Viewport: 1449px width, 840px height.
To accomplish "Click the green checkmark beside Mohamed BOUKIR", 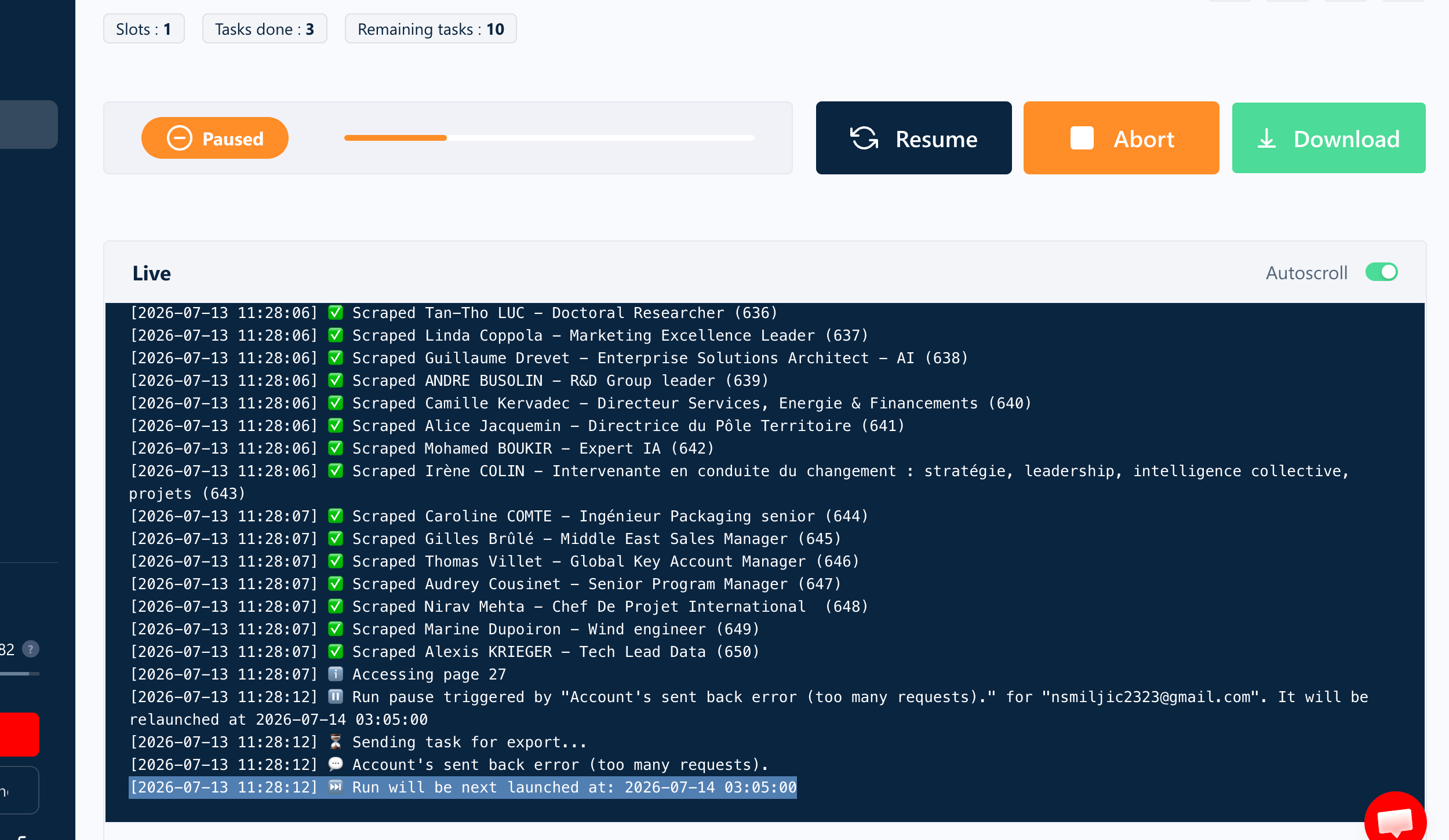I will click(336, 448).
